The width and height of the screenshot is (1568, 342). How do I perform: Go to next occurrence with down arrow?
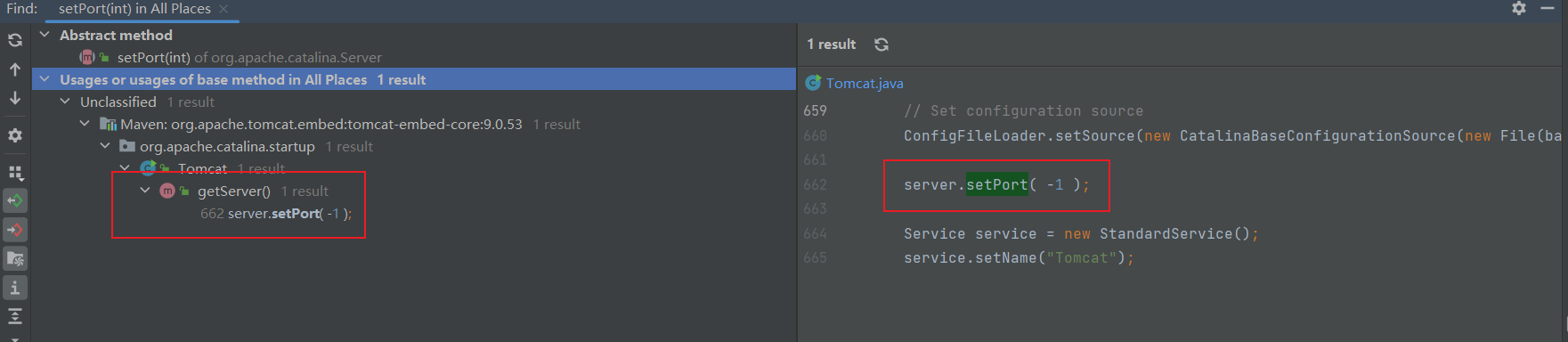pyautogui.click(x=15, y=98)
